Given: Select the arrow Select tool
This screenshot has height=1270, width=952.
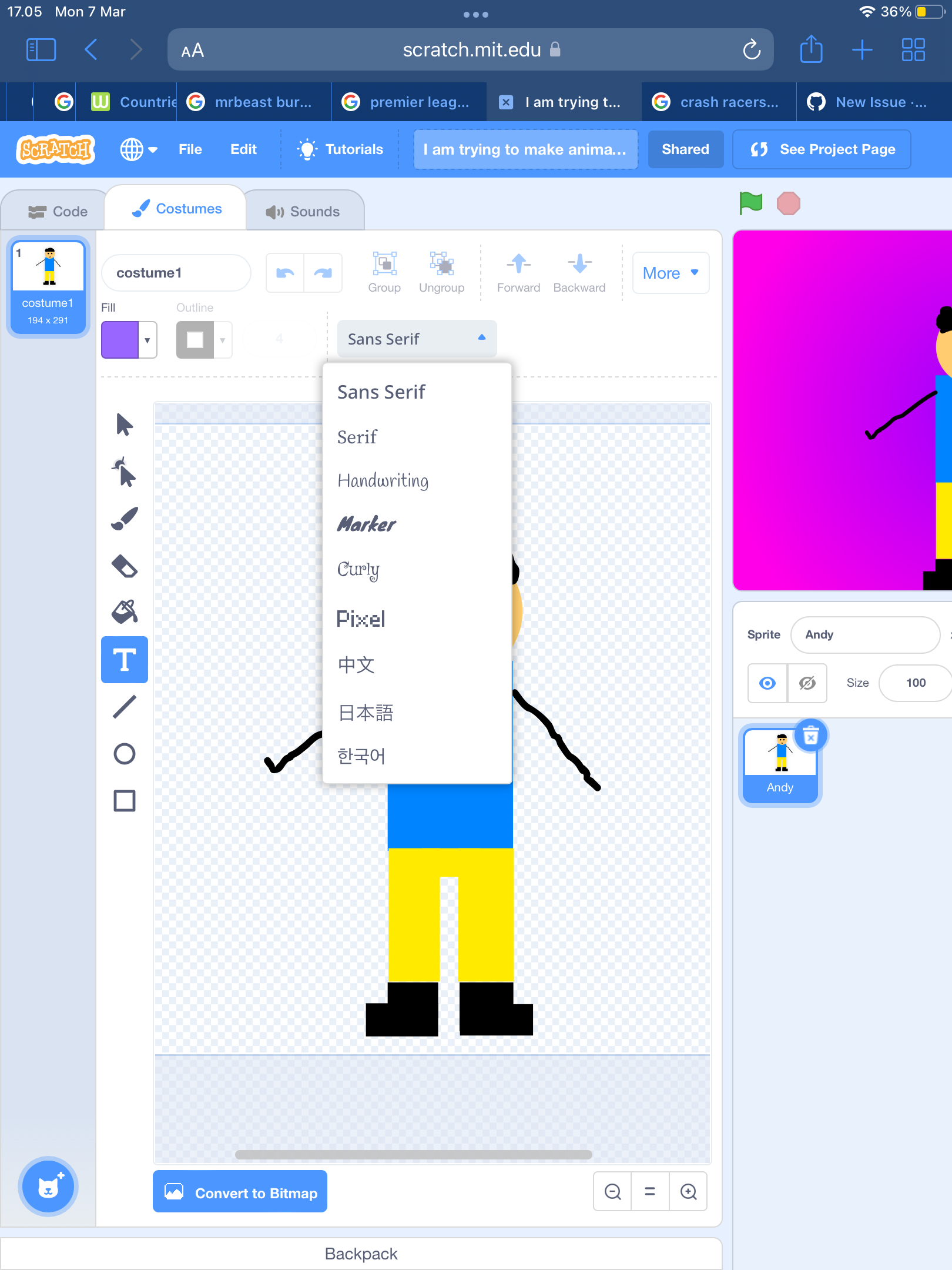Looking at the screenshot, I should [125, 425].
